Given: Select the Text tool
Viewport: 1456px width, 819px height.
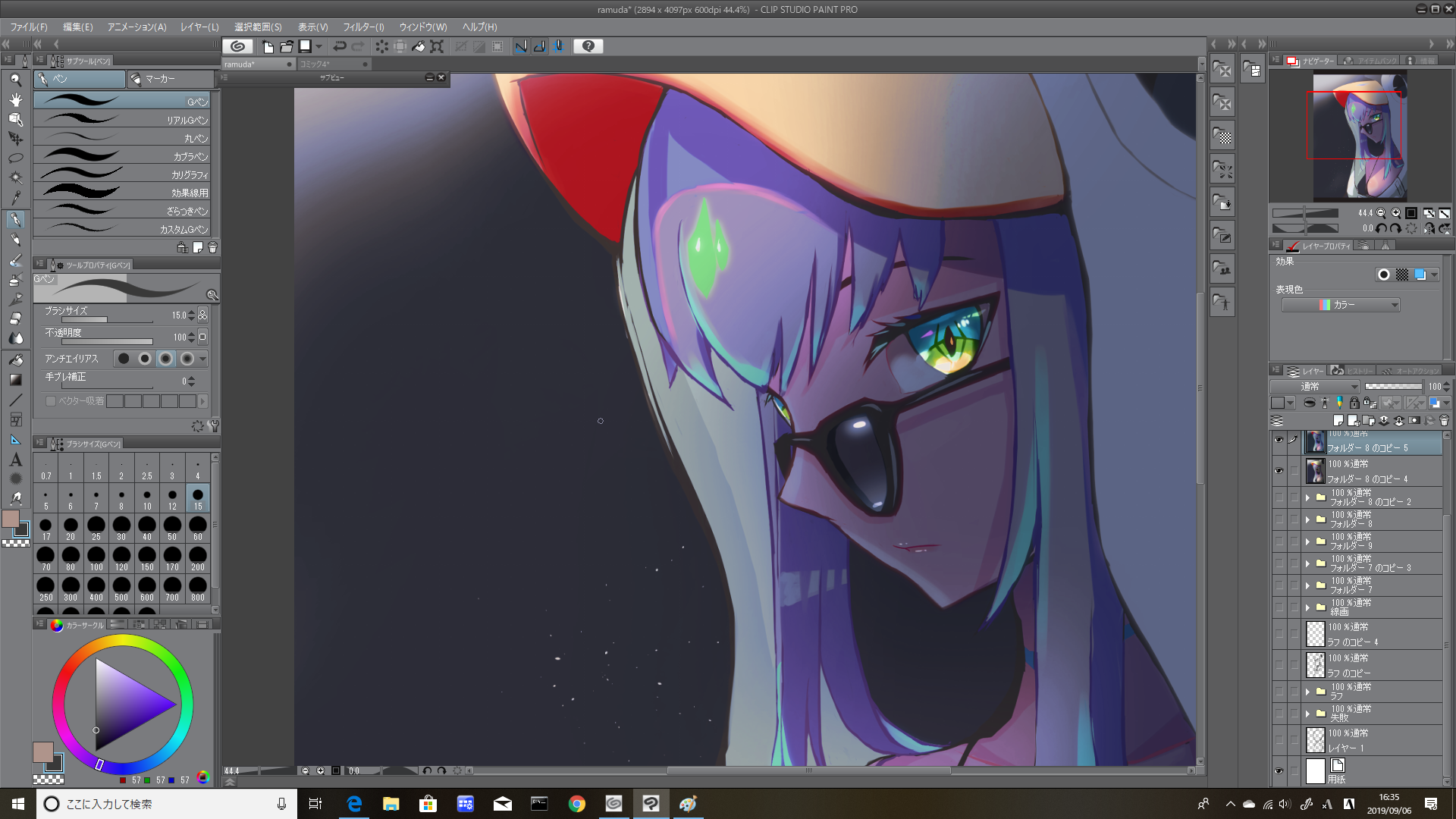Looking at the screenshot, I should [x=15, y=460].
